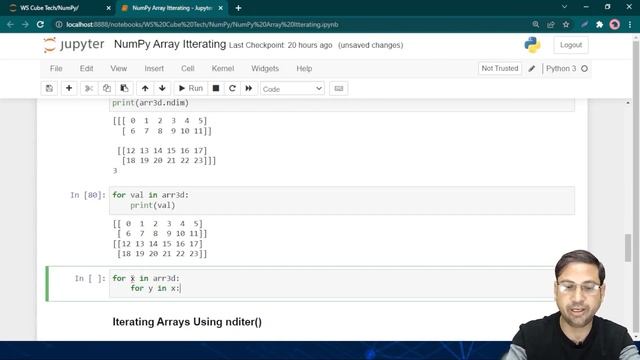Close the WS Cube Tech/NumPy tab

point(108,8)
